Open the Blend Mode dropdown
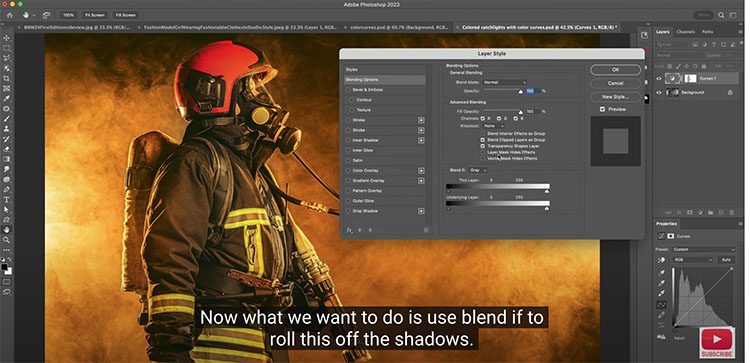This screenshot has width=750, height=363. tap(505, 82)
